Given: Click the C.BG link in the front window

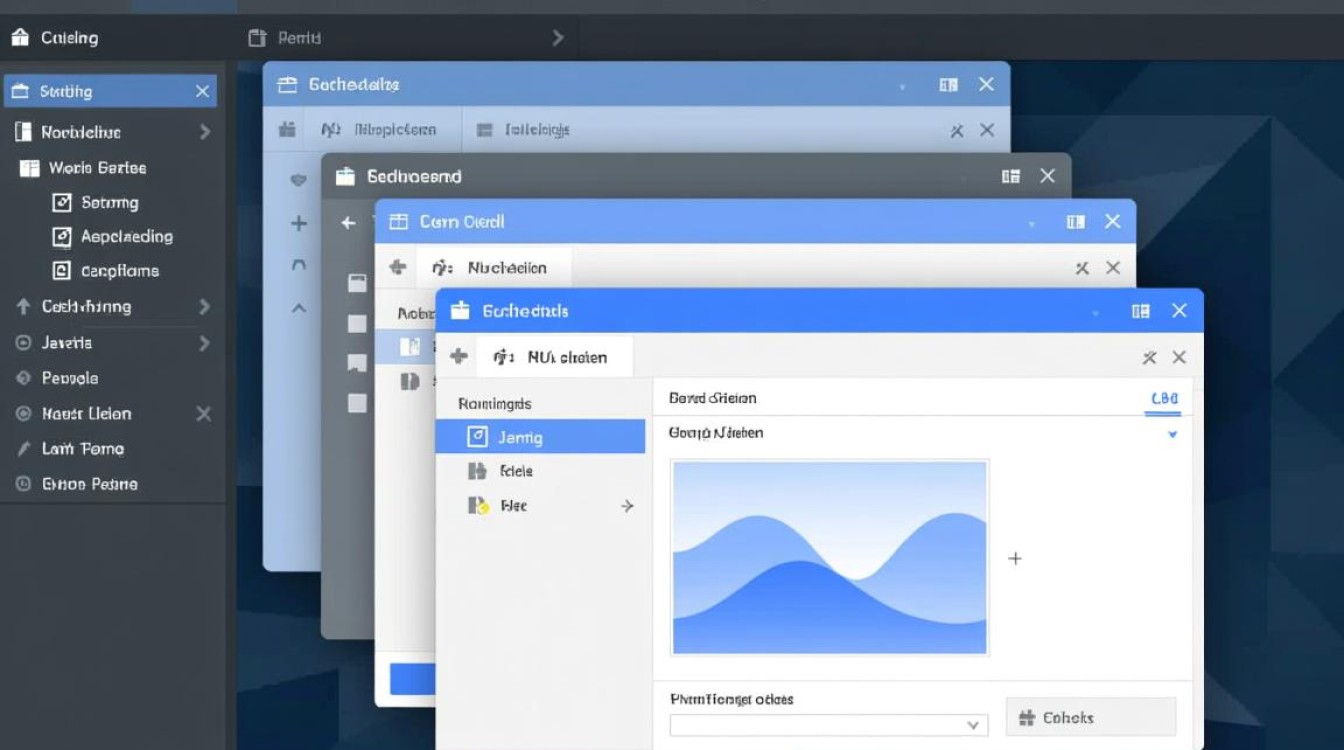Looking at the screenshot, I should [x=1164, y=398].
